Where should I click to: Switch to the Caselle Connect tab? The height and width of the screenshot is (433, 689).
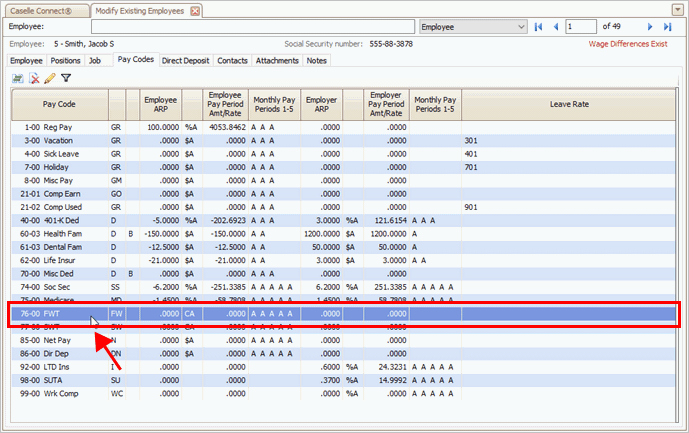click(43, 10)
